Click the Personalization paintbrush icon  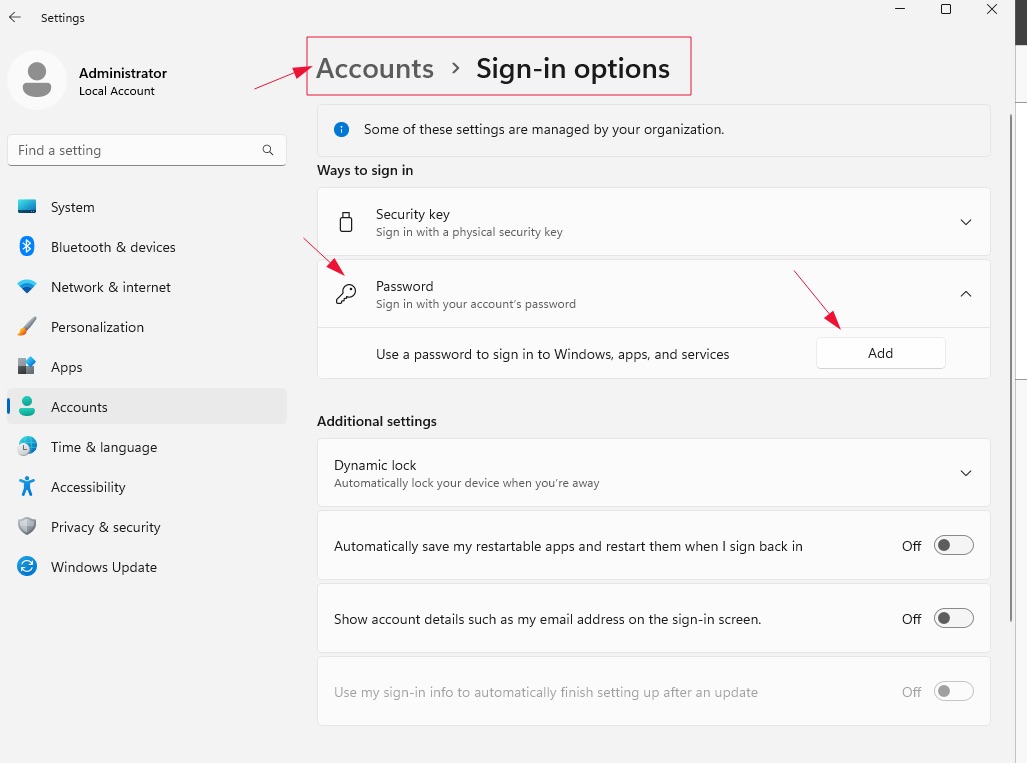pyautogui.click(x=28, y=327)
